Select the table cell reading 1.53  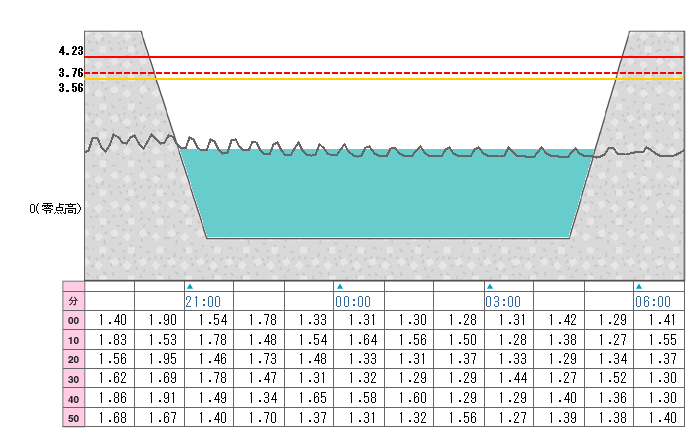click(159, 340)
